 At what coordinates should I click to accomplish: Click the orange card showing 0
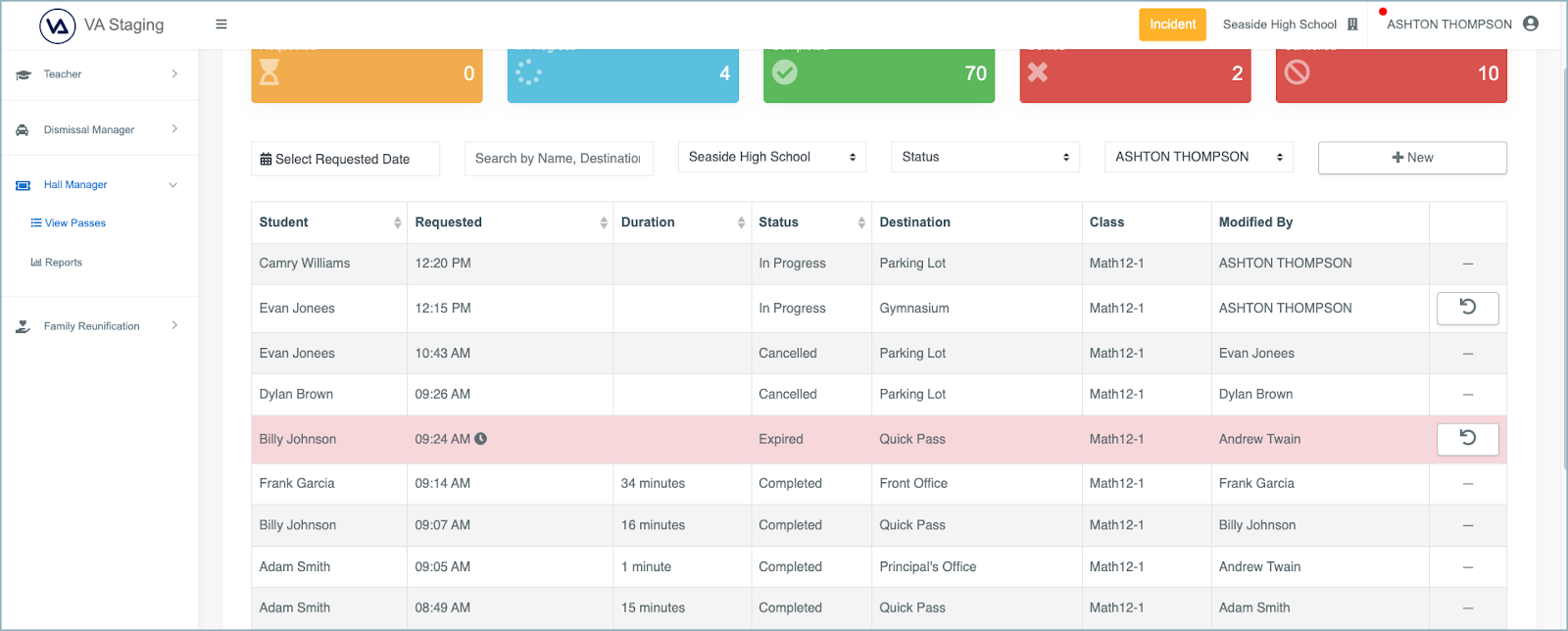coord(367,73)
